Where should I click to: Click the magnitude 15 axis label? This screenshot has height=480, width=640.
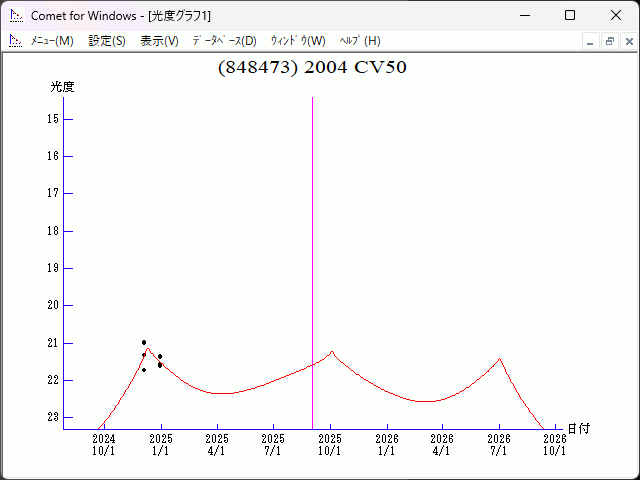point(52,119)
